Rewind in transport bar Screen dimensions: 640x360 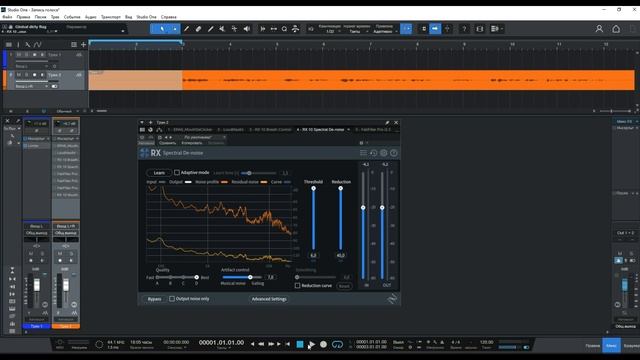point(261,344)
